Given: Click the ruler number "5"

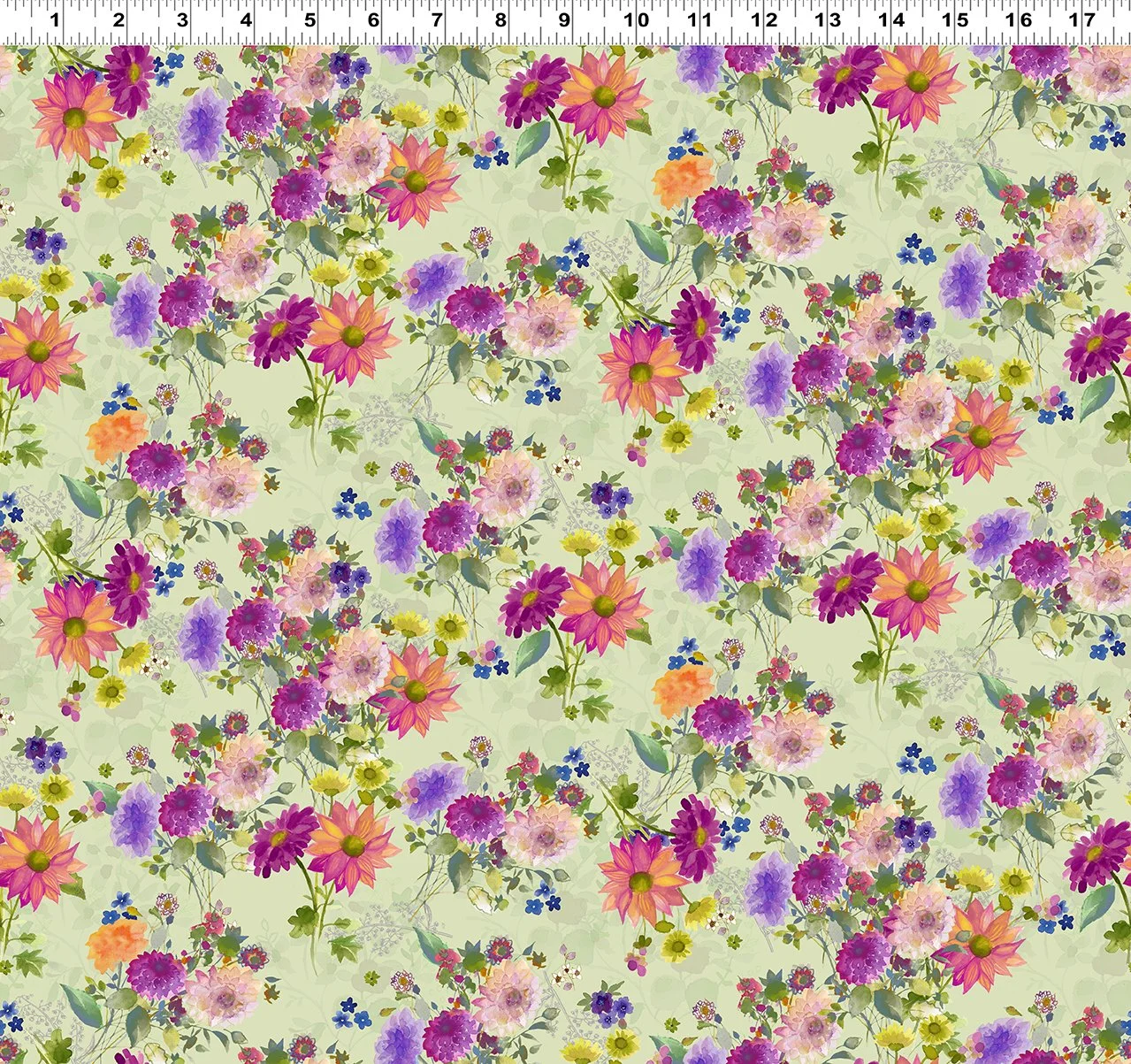Looking at the screenshot, I should (x=309, y=19).
